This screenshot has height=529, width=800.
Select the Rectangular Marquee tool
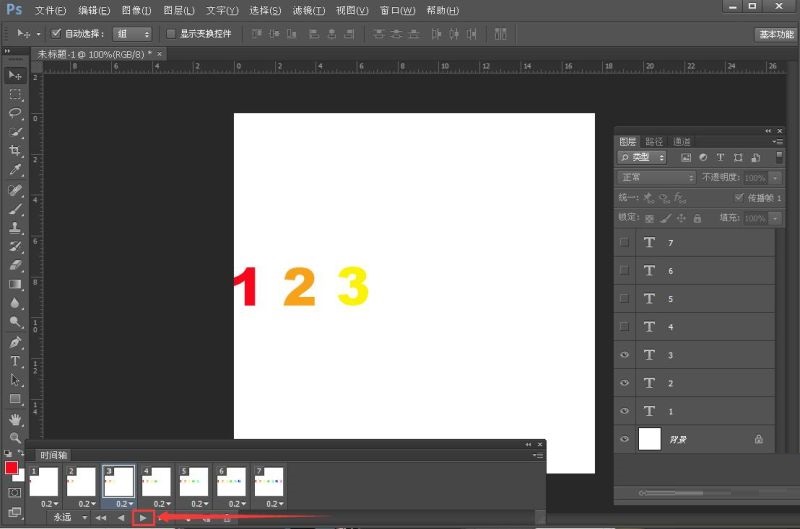(x=16, y=94)
